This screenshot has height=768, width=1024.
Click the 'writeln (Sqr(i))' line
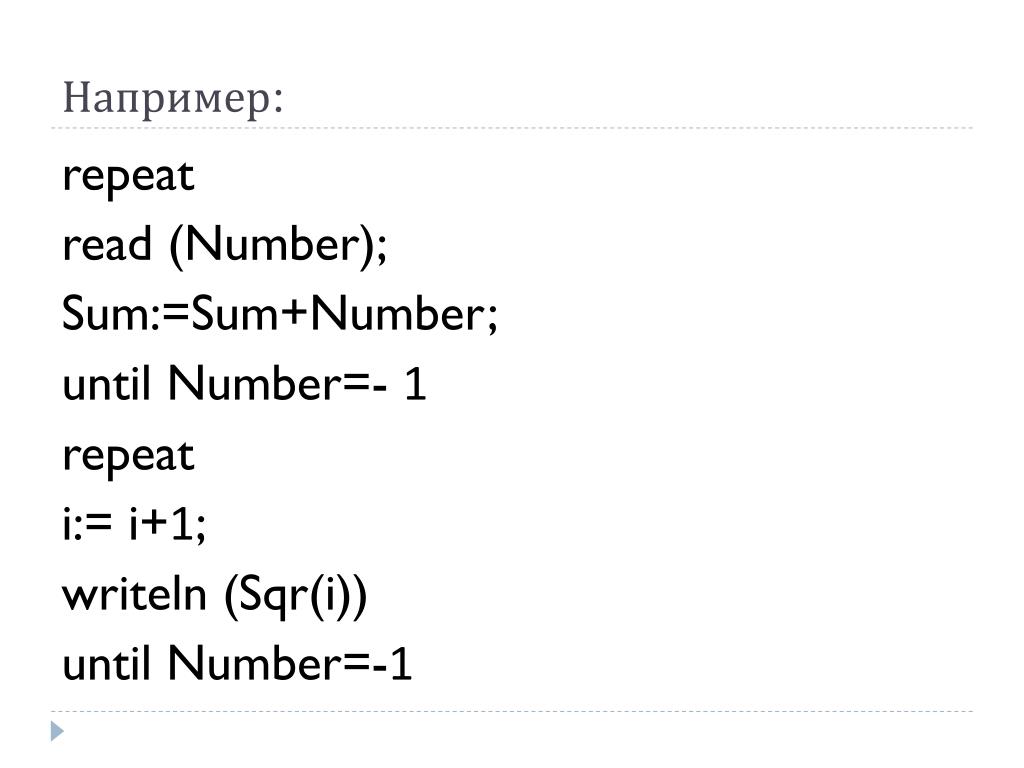point(215,596)
